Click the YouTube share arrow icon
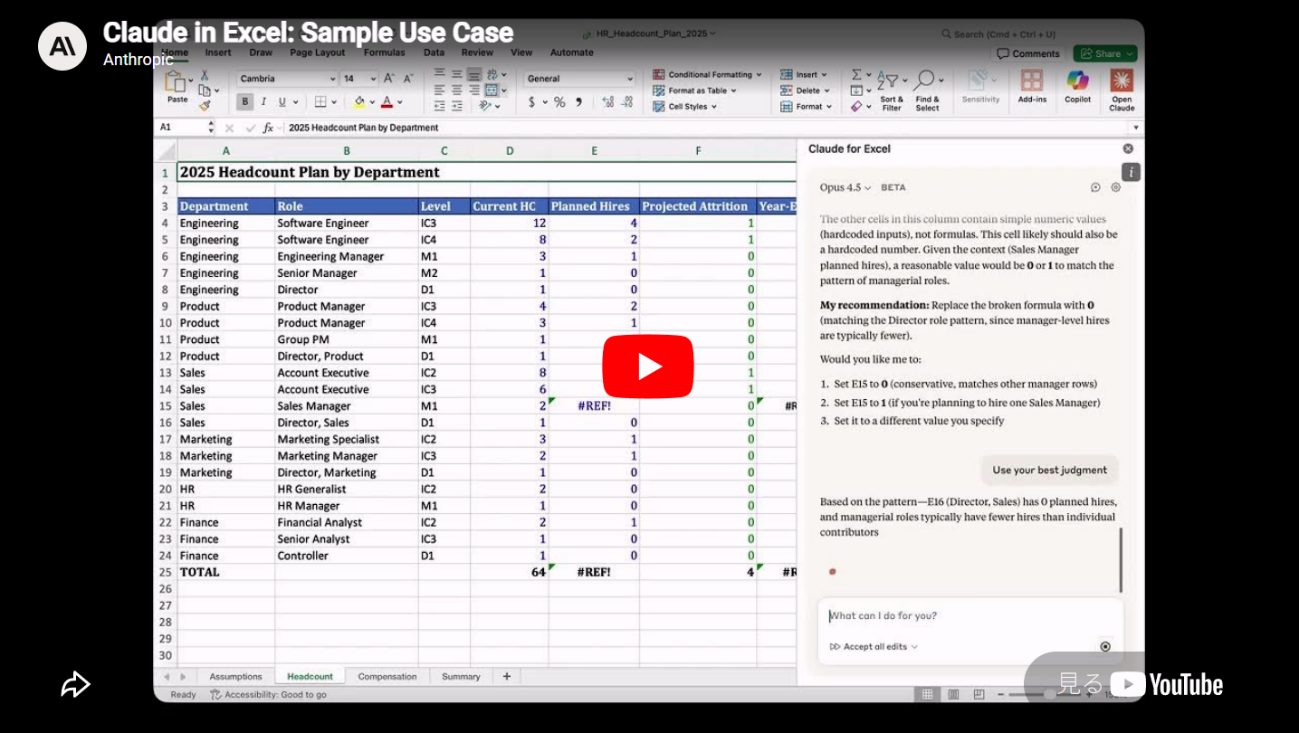 tap(76, 684)
